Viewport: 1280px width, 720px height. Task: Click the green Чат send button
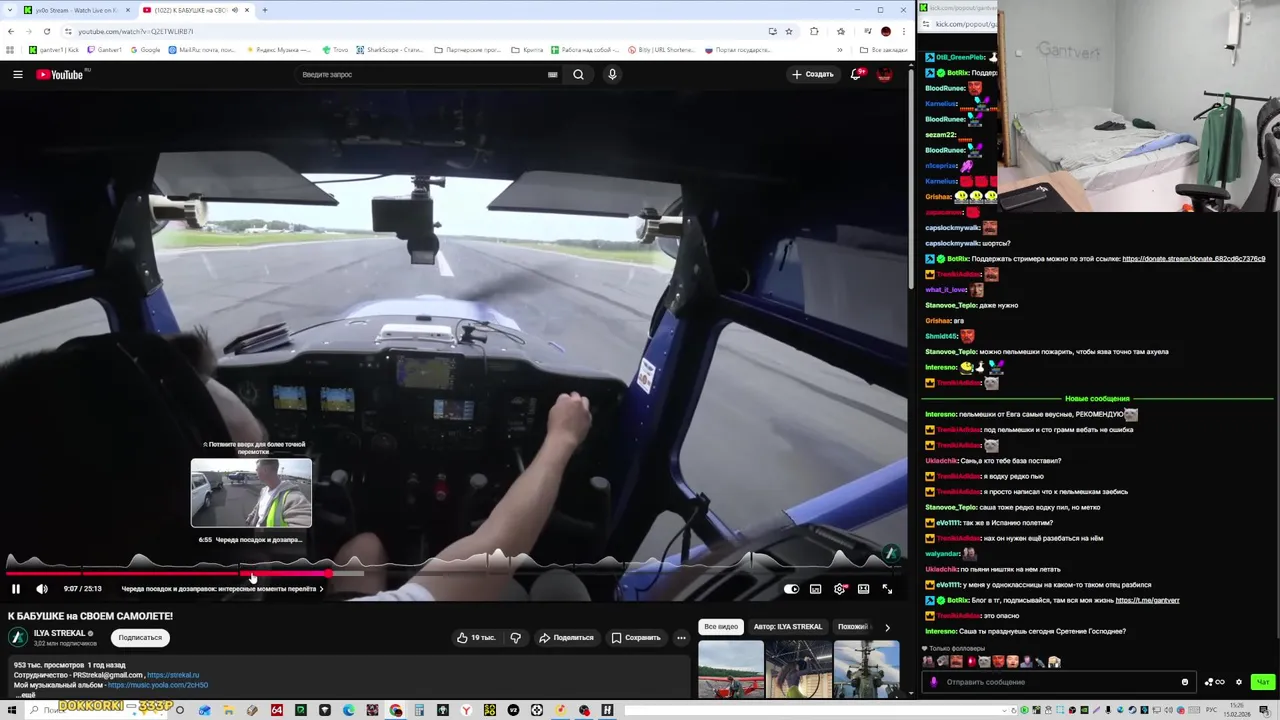pos(1263,682)
